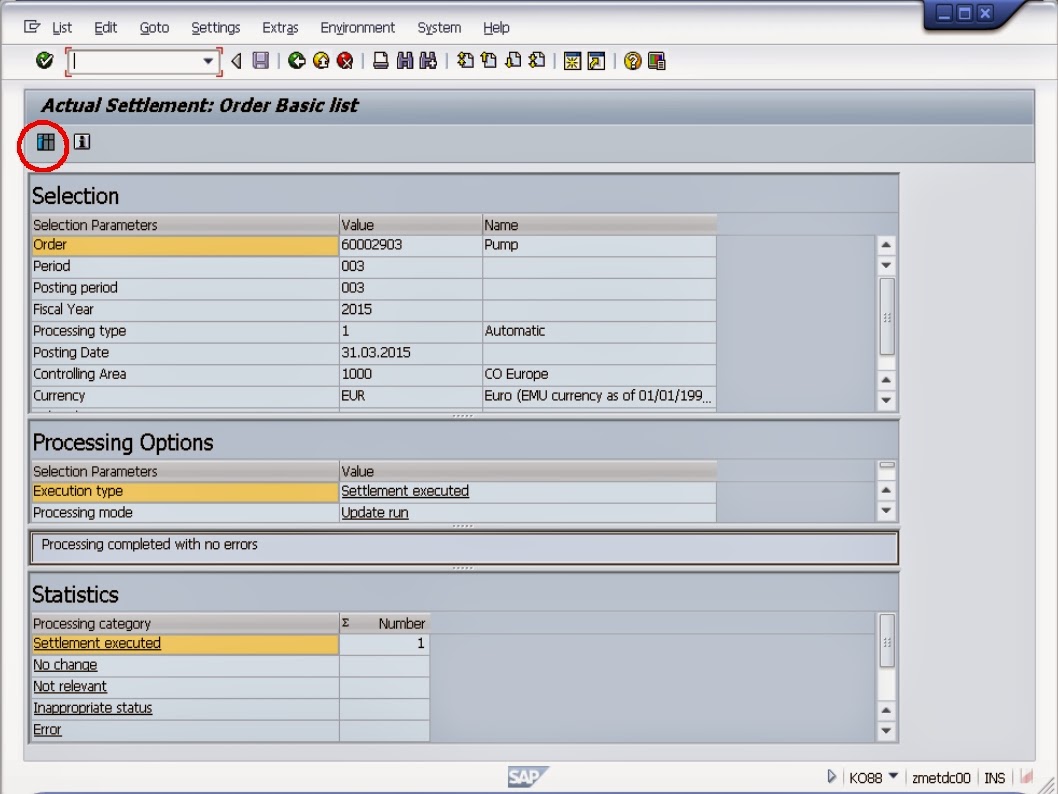Click the Next Page icon

513,61
